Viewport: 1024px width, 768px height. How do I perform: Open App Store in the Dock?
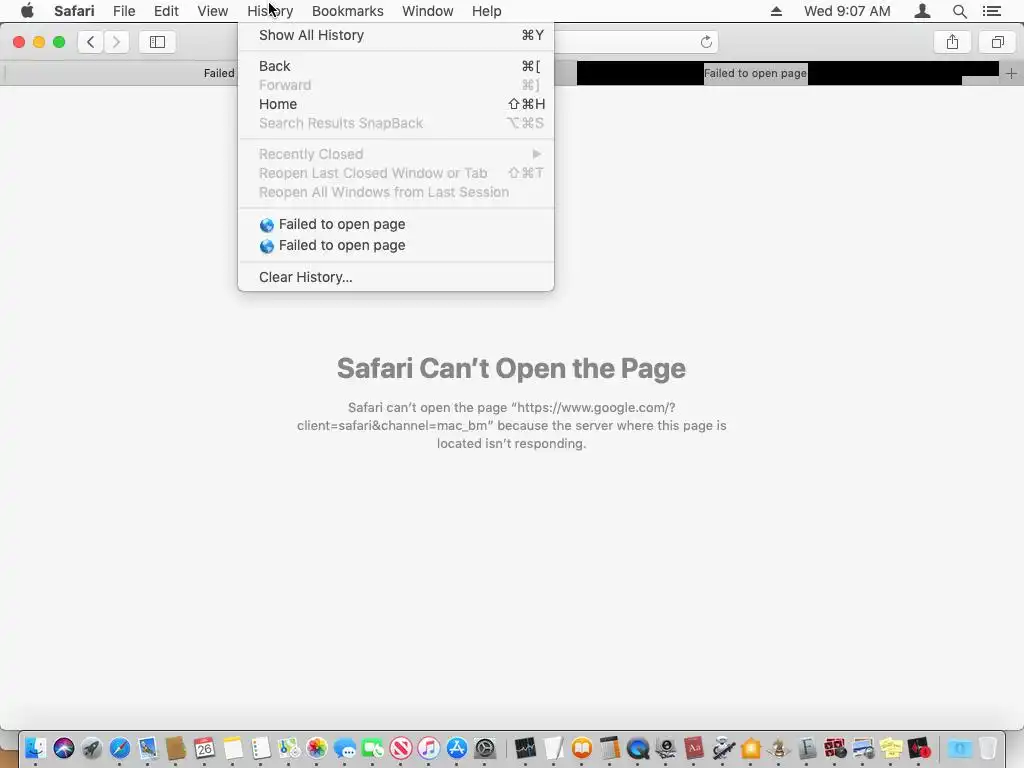[457, 748]
